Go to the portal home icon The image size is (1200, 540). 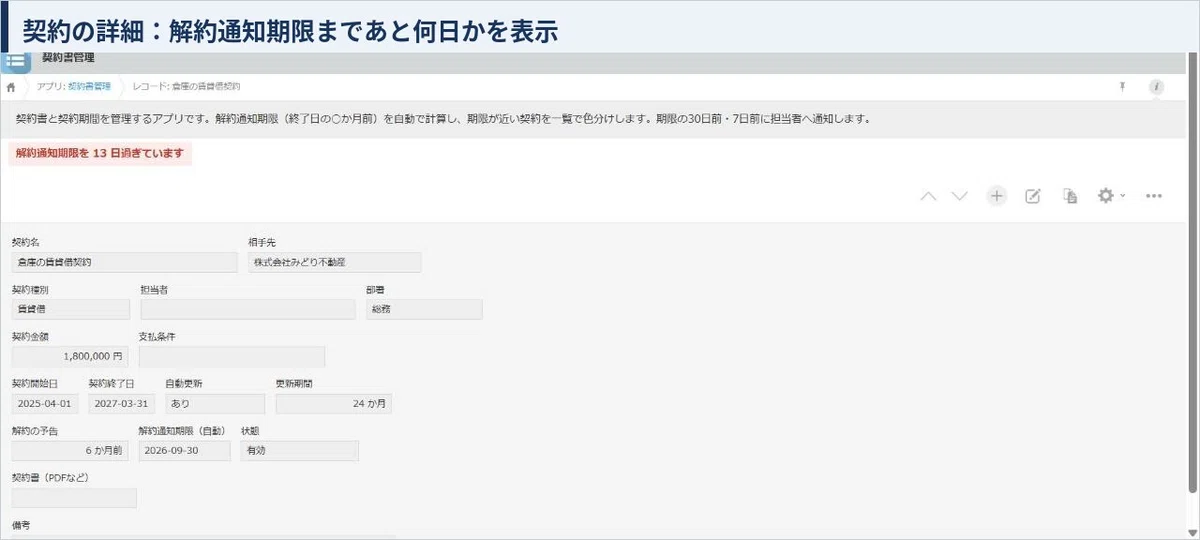[x=11, y=87]
